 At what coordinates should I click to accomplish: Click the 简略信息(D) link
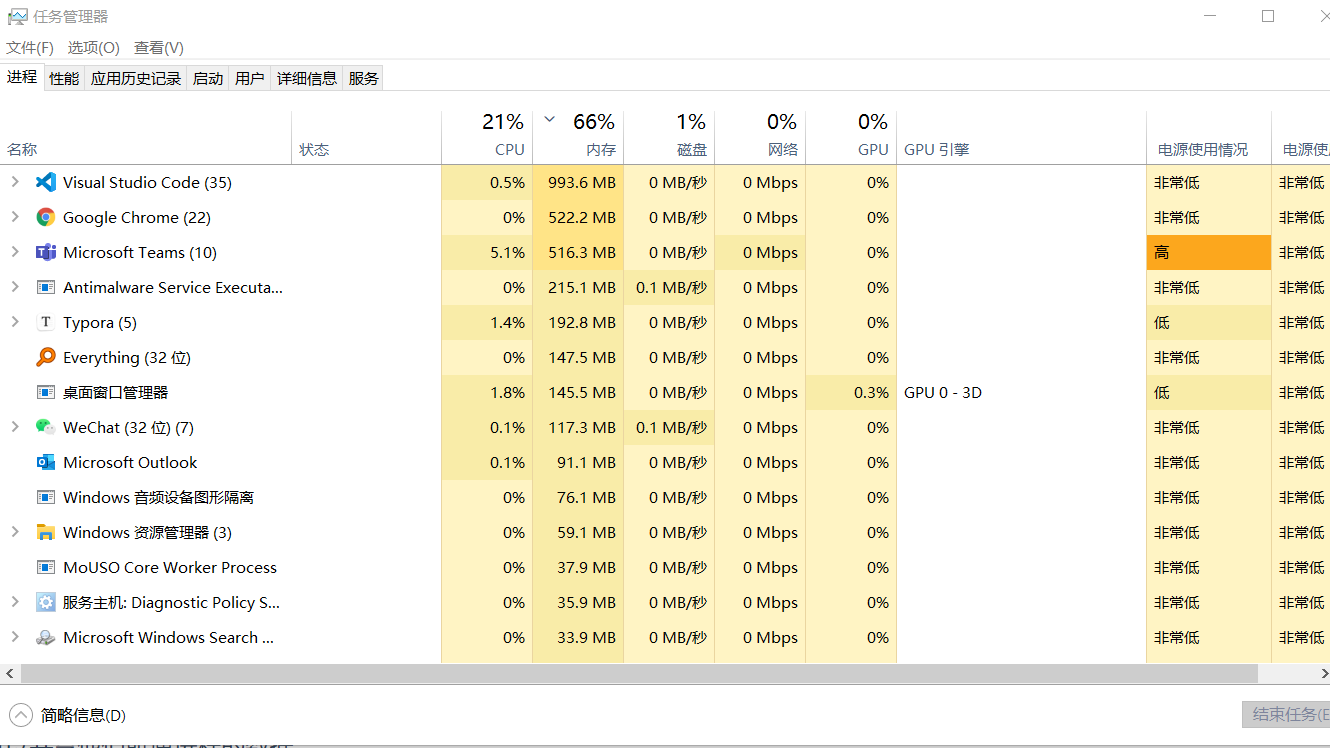tap(83, 715)
